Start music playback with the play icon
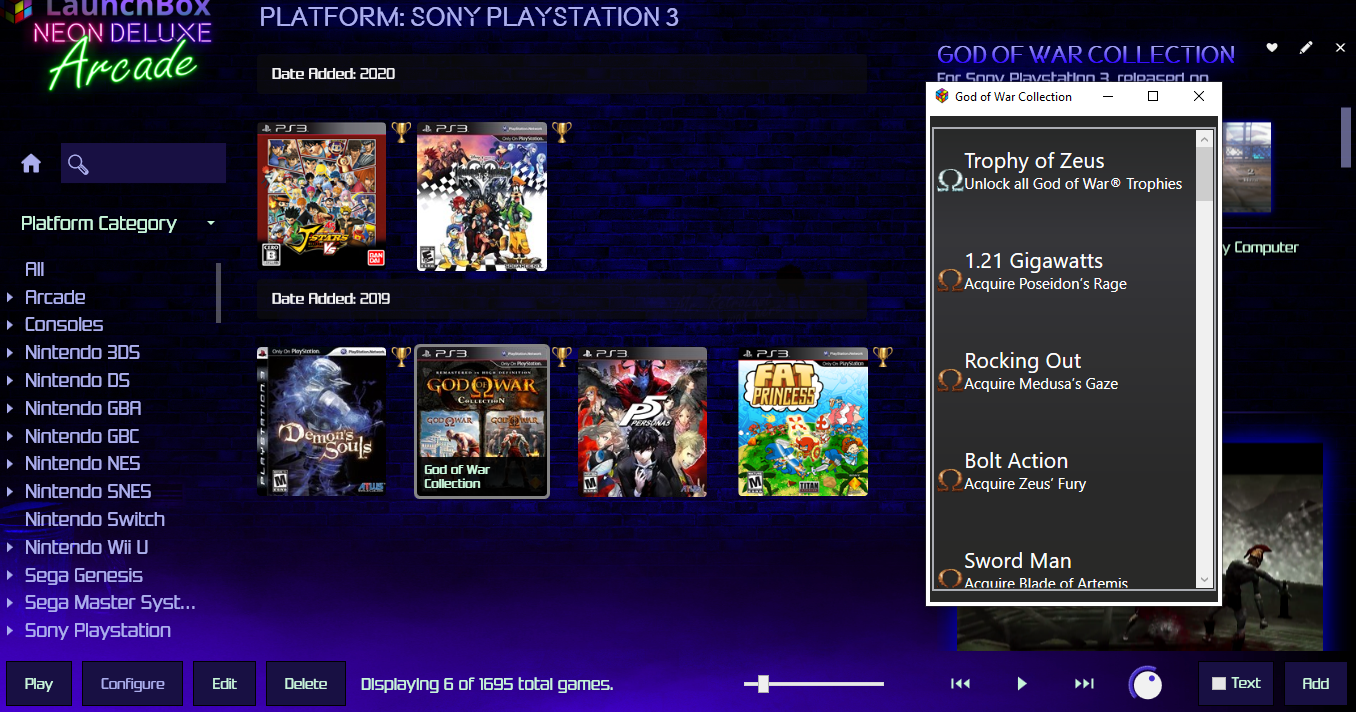1356x712 pixels. pos(1022,683)
